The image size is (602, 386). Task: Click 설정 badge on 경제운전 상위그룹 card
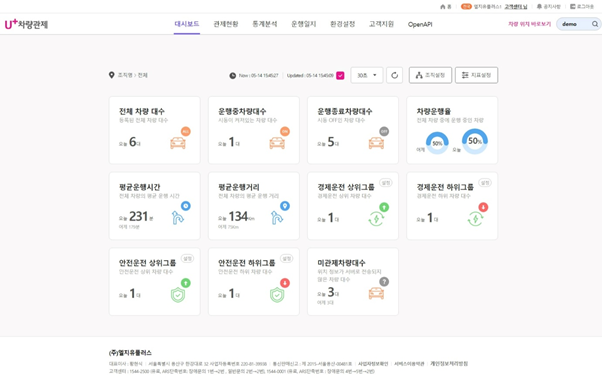(386, 183)
